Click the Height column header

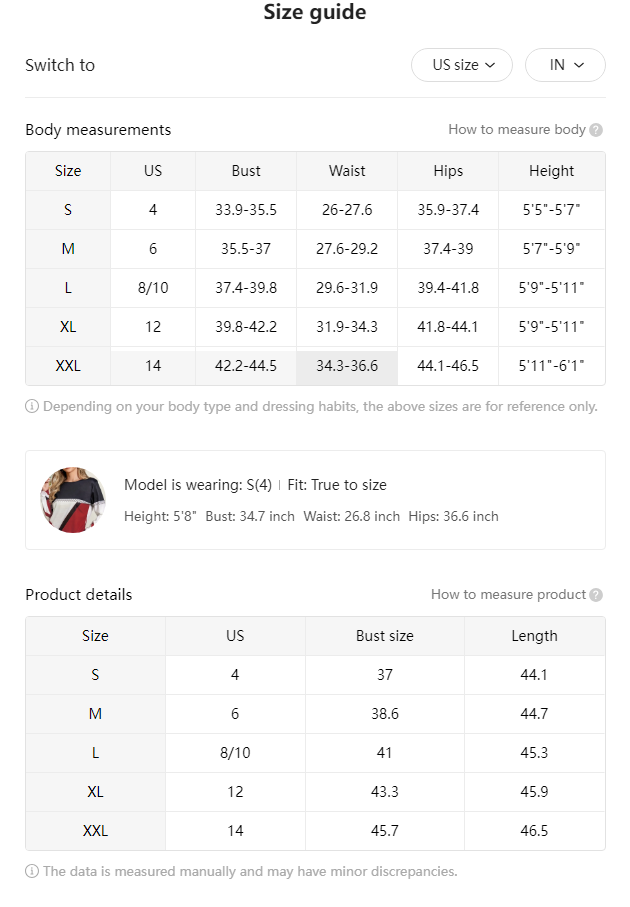tap(551, 171)
